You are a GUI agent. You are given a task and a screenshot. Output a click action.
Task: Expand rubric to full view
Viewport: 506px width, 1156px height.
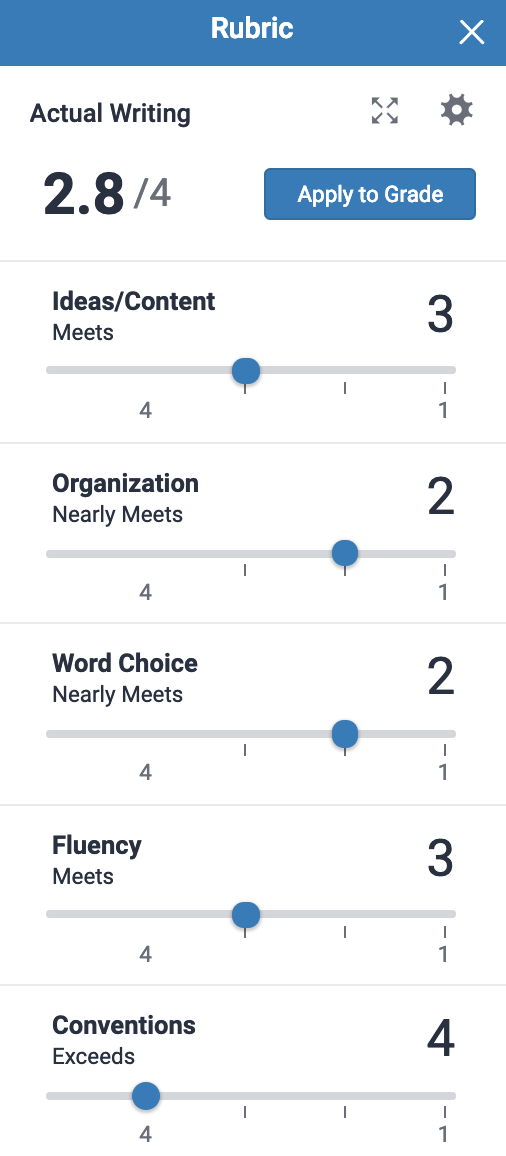tap(384, 111)
